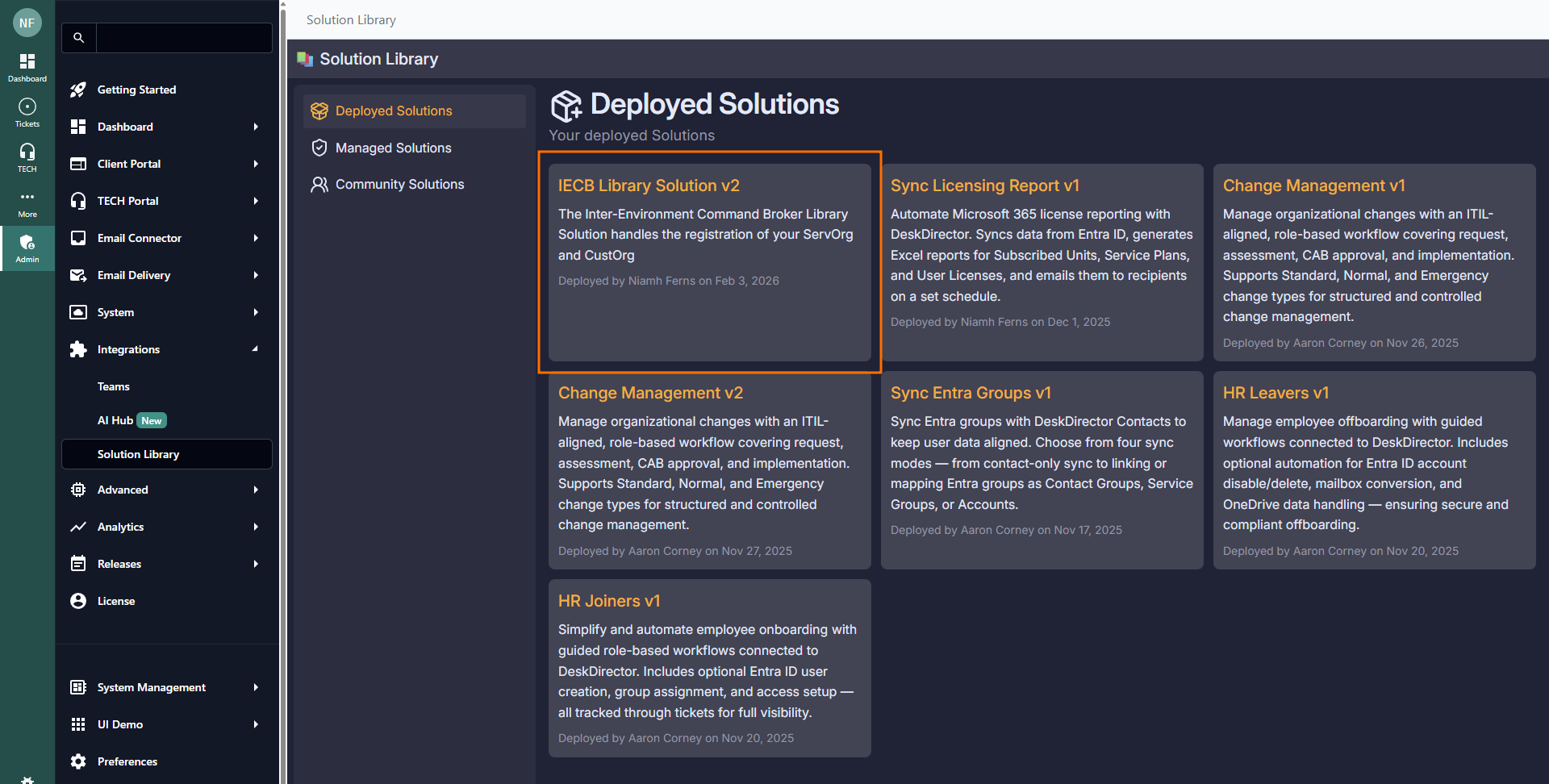
Task: Expand the Analytics submenu arrow
Action: tap(256, 527)
